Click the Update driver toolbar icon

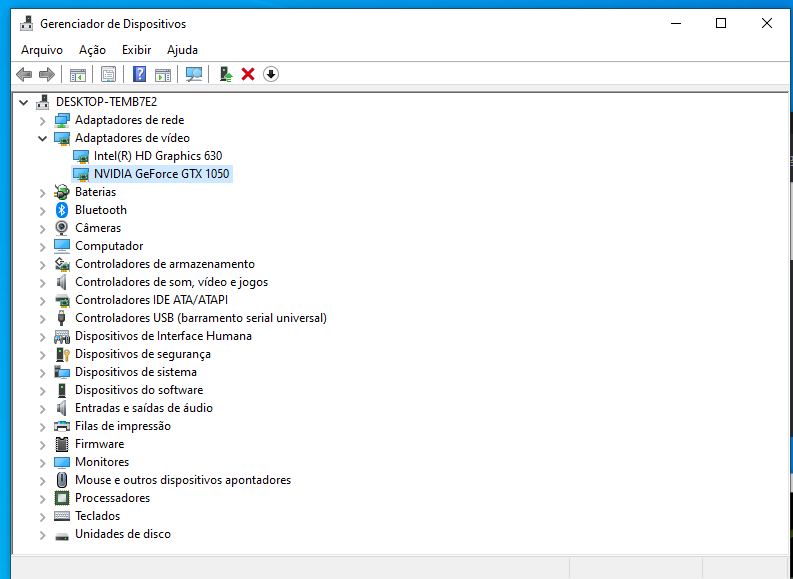point(226,74)
